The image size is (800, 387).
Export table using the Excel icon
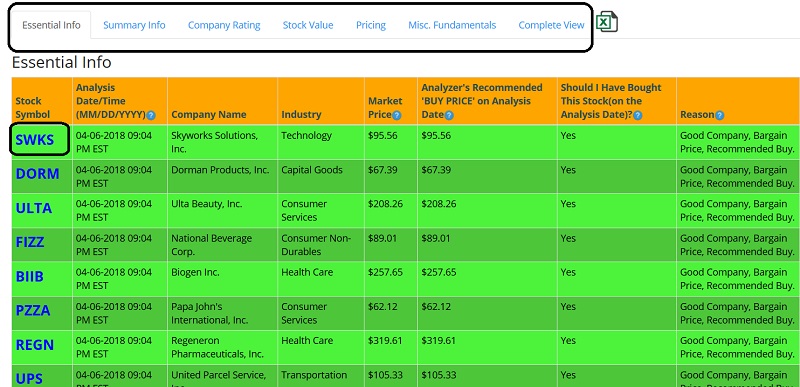[607, 22]
